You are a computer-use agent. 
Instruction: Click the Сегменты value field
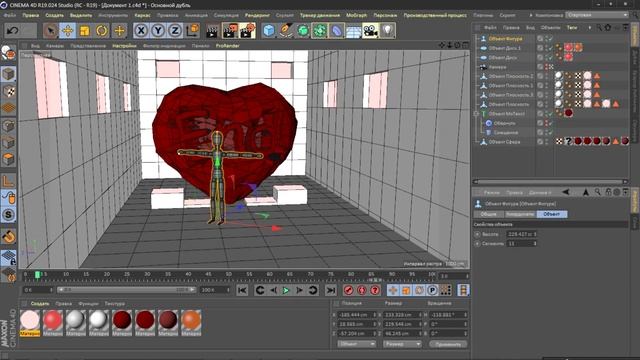coord(521,244)
